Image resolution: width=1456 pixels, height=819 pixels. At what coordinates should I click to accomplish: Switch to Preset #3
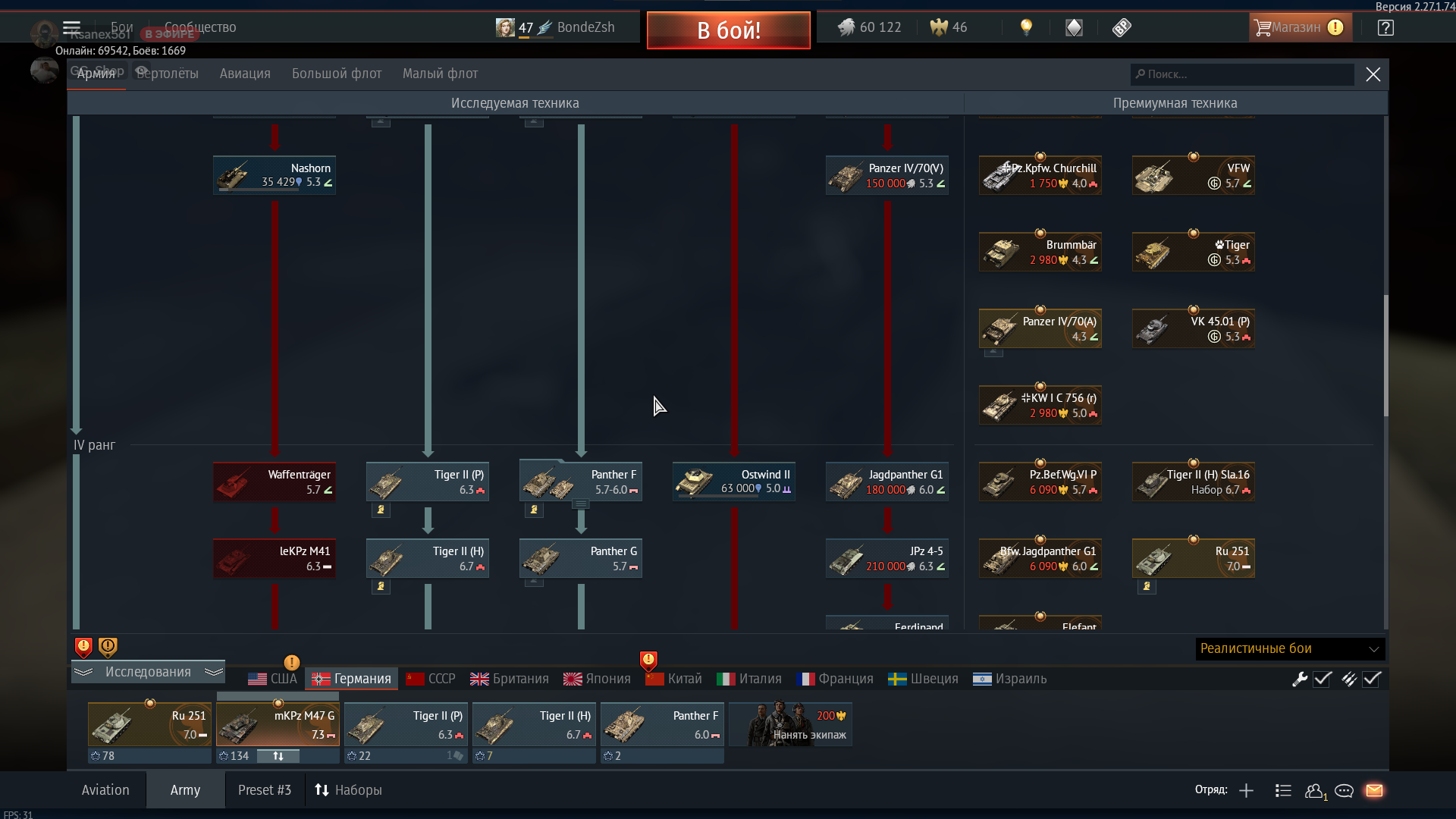pyautogui.click(x=265, y=790)
